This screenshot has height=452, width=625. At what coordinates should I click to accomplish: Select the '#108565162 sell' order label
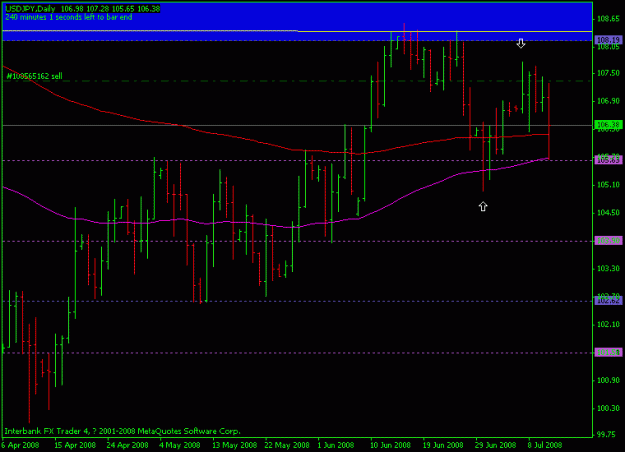(x=35, y=76)
